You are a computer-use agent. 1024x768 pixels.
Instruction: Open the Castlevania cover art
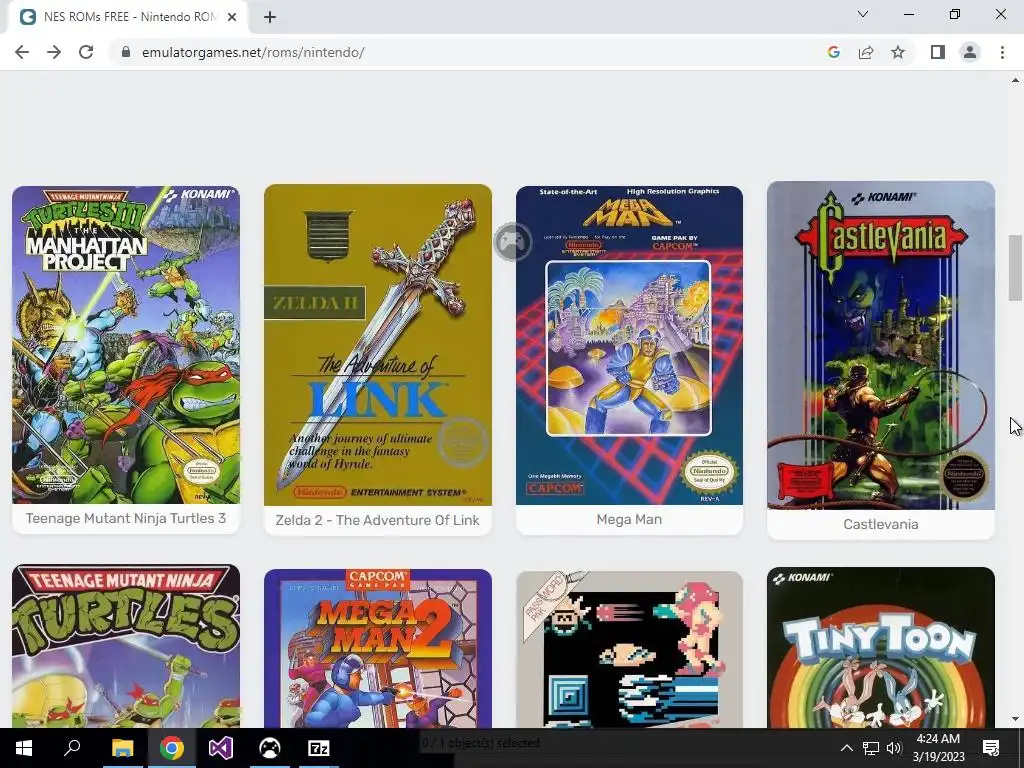click(x=881, y=345)
